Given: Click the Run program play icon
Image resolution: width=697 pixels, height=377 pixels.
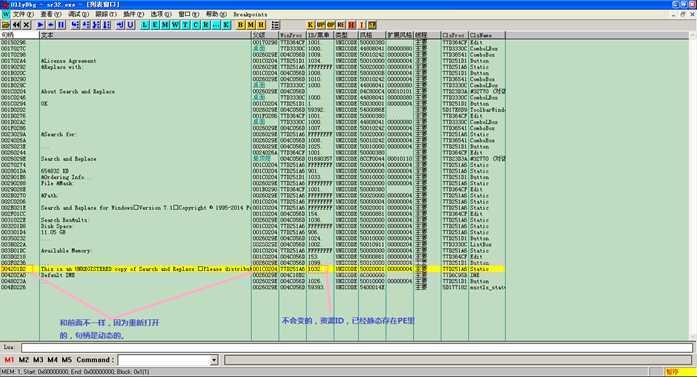Looking at the screenshot, I should point(40,25).
